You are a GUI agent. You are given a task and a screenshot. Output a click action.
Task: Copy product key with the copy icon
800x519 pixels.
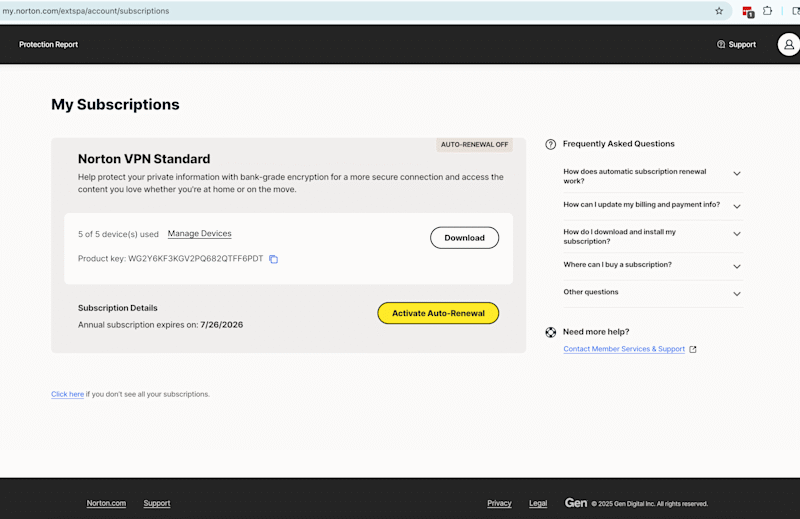273,259
